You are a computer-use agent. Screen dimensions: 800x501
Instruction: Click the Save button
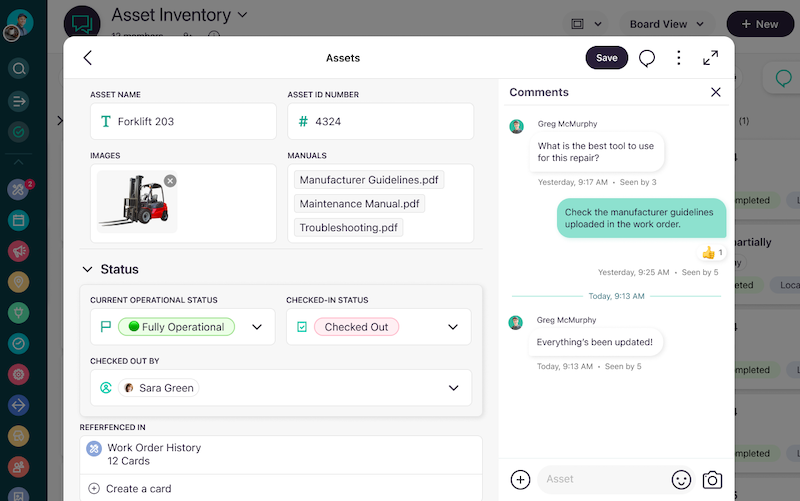[x=606, y=58]
